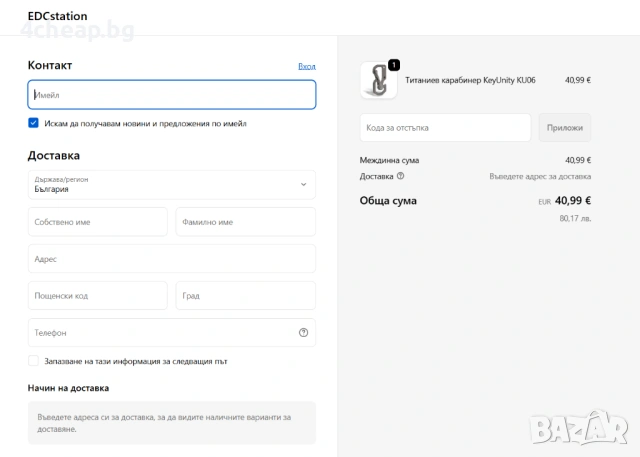Open the Държава/регион country dropdown
The height and width of the screenshot is (457, 640).
click(172, 184)
